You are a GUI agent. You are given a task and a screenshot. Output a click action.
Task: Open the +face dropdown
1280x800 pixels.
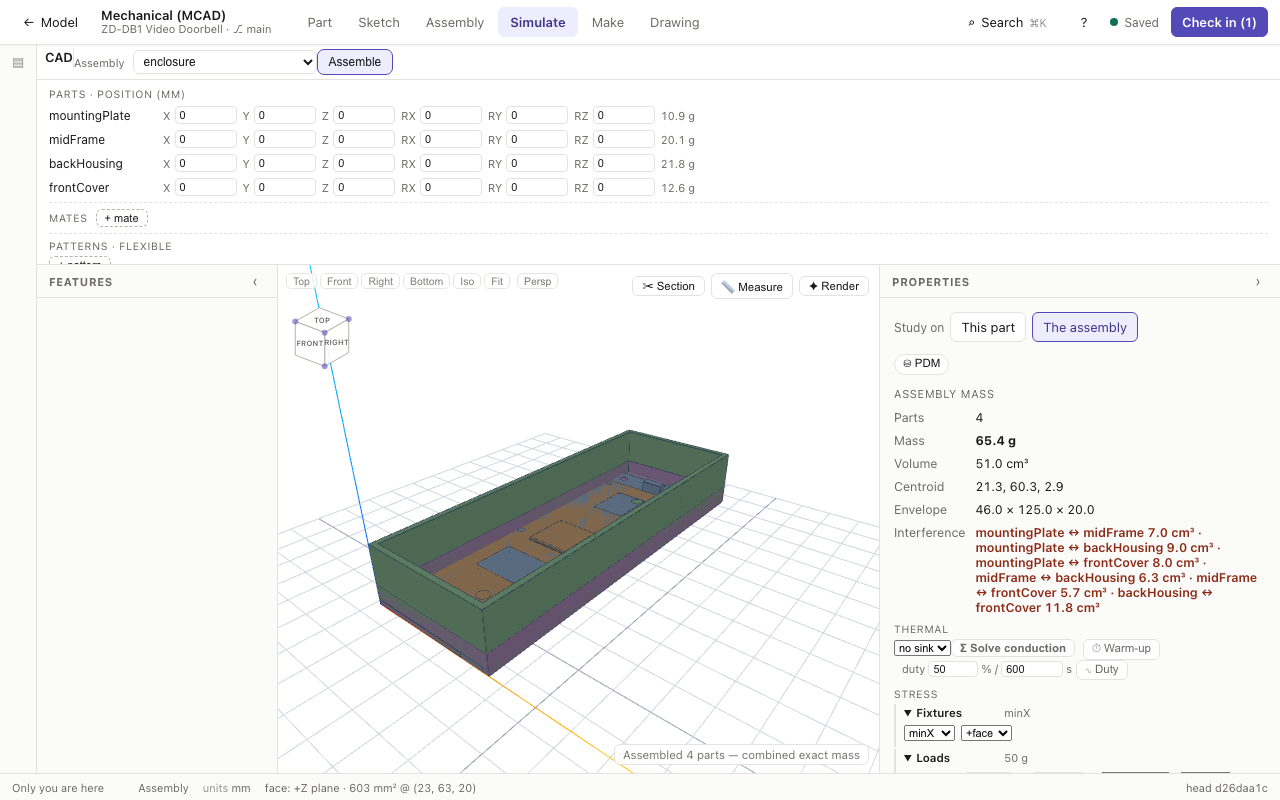pos(986,733)
